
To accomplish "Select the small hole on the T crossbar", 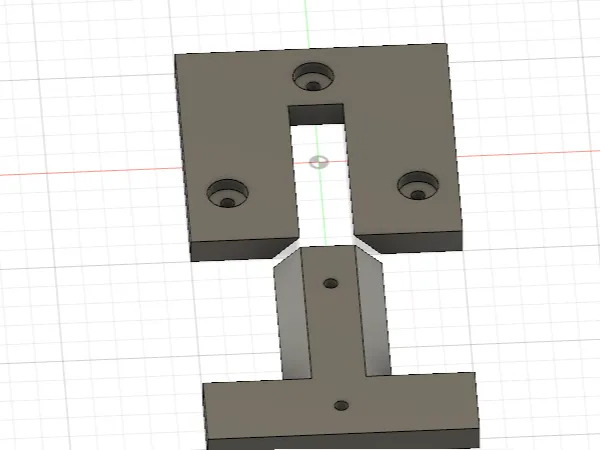I will pos(341,406).
